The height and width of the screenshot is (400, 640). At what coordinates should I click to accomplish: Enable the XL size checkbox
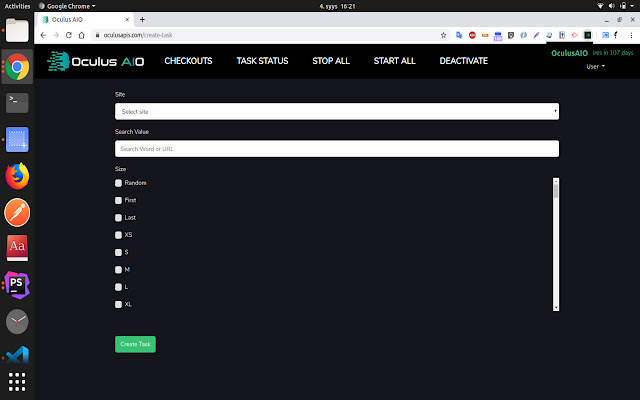point(118,304)
